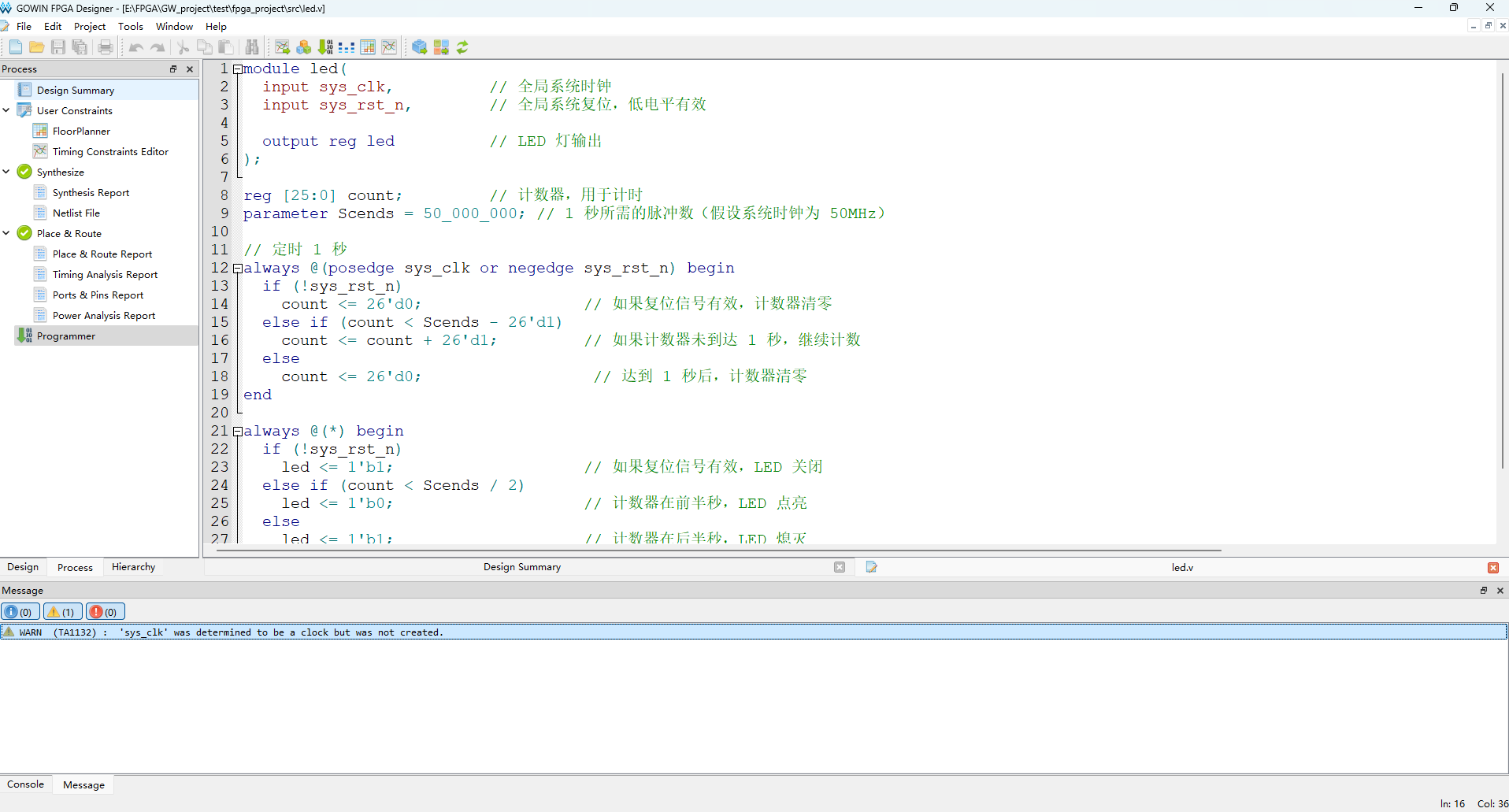
Task: Switch to the Console tab
Action: [x=25, y=784]
